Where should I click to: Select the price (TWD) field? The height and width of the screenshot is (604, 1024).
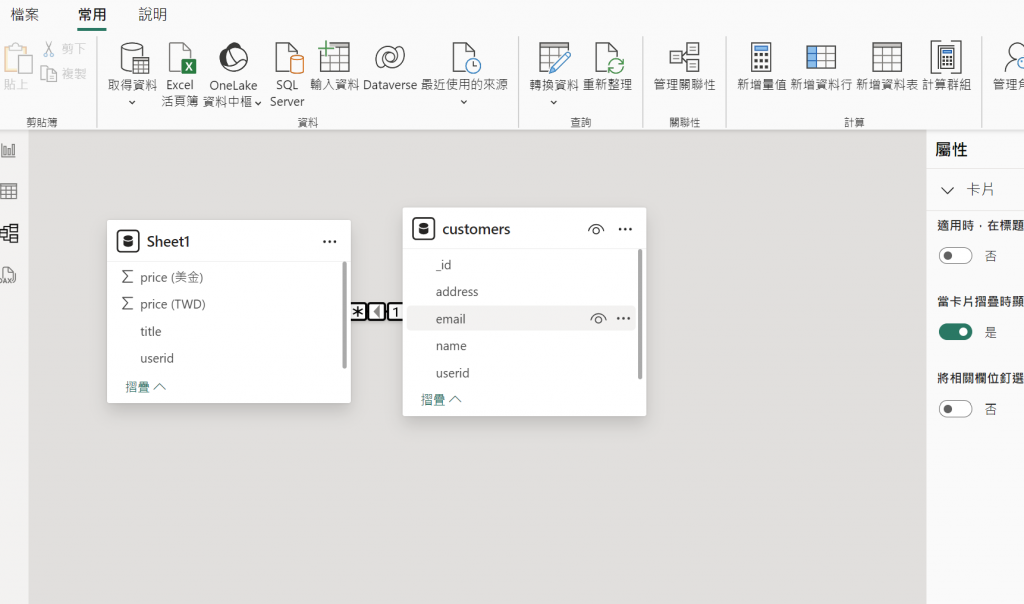(x=172, y=304)
